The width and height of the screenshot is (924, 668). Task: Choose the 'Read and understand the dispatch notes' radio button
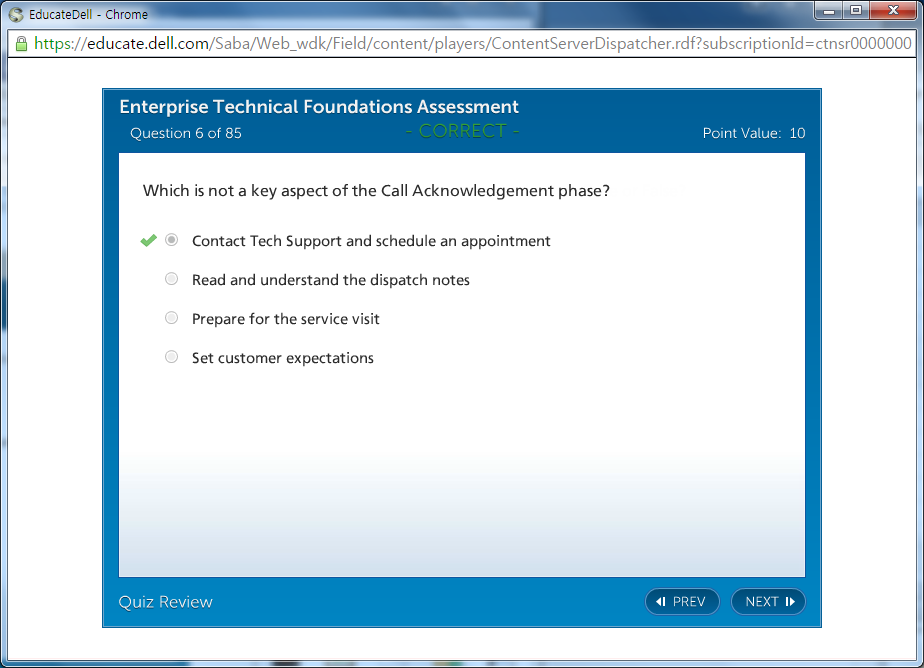172,279
